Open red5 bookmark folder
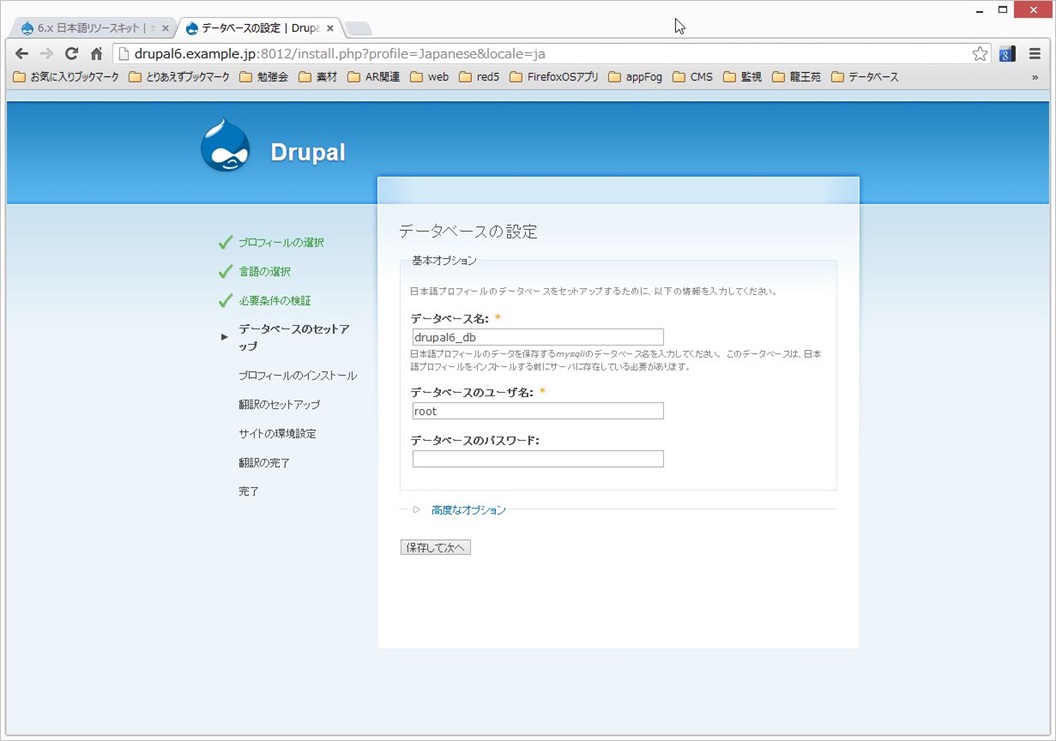 coord(480,77)
